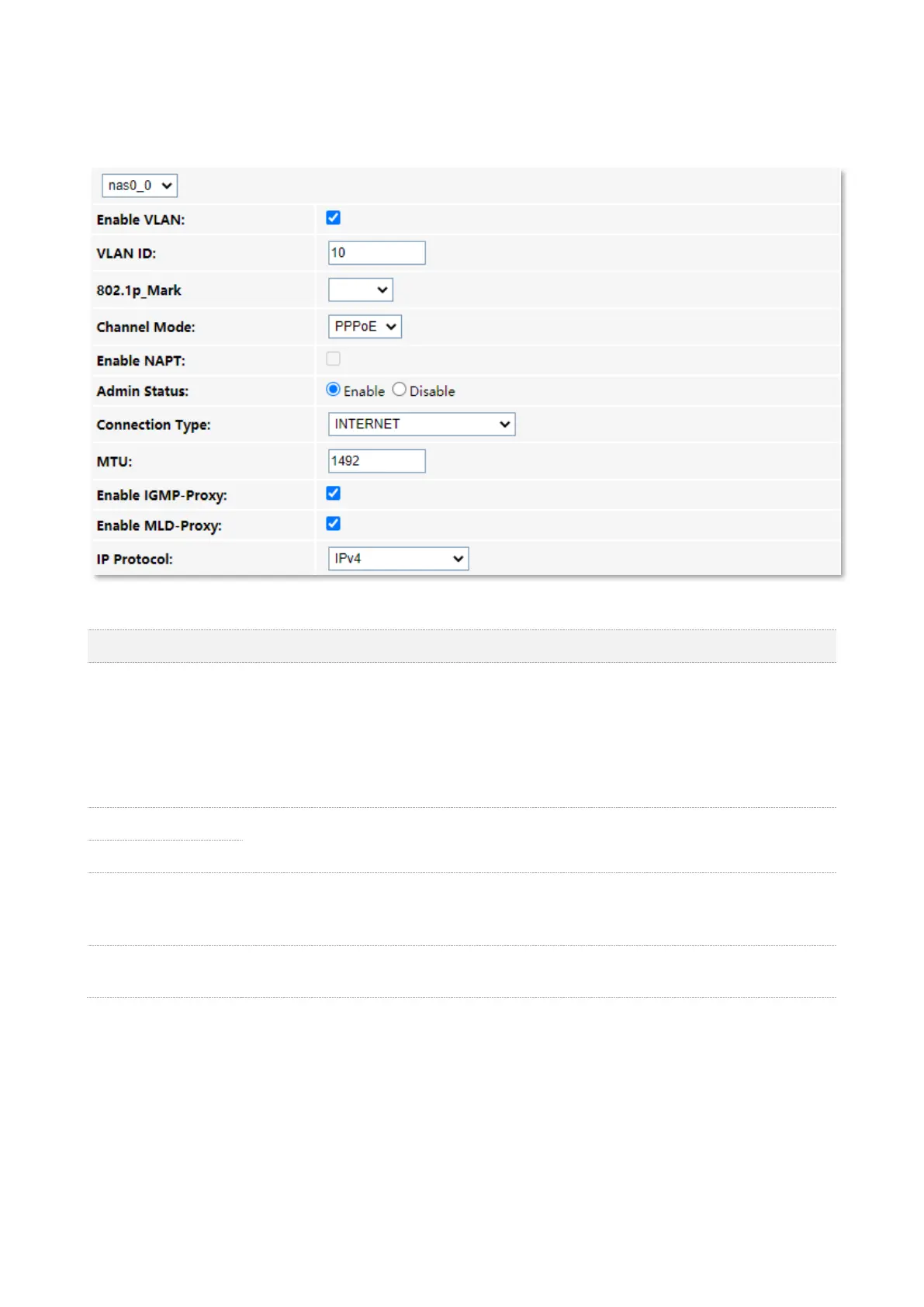This screenshot has height=1307, width=924.
Task: Expand the 802.1p_Mark dropdown
Action: point(361,289)
